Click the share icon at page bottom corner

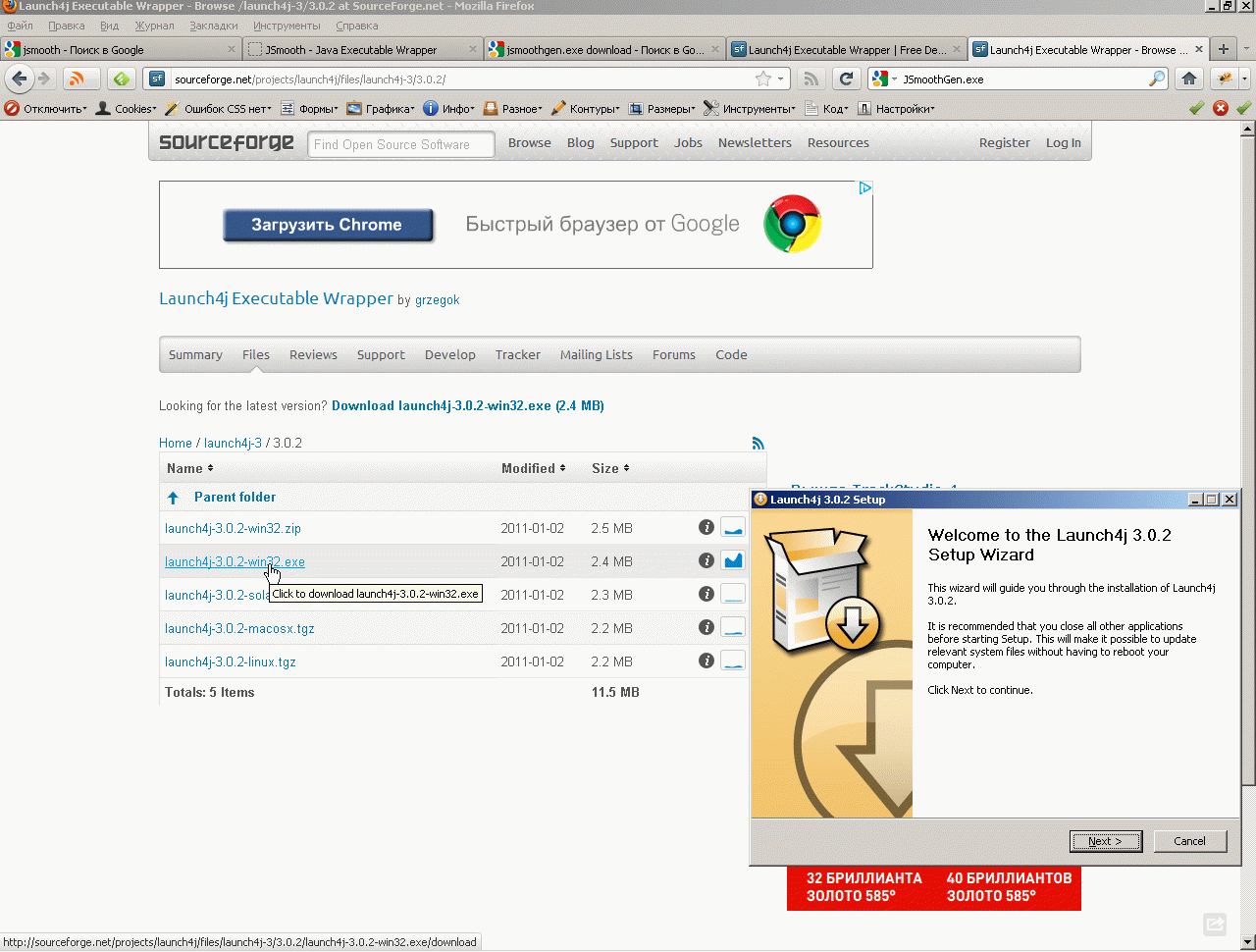click(1215, 924)
